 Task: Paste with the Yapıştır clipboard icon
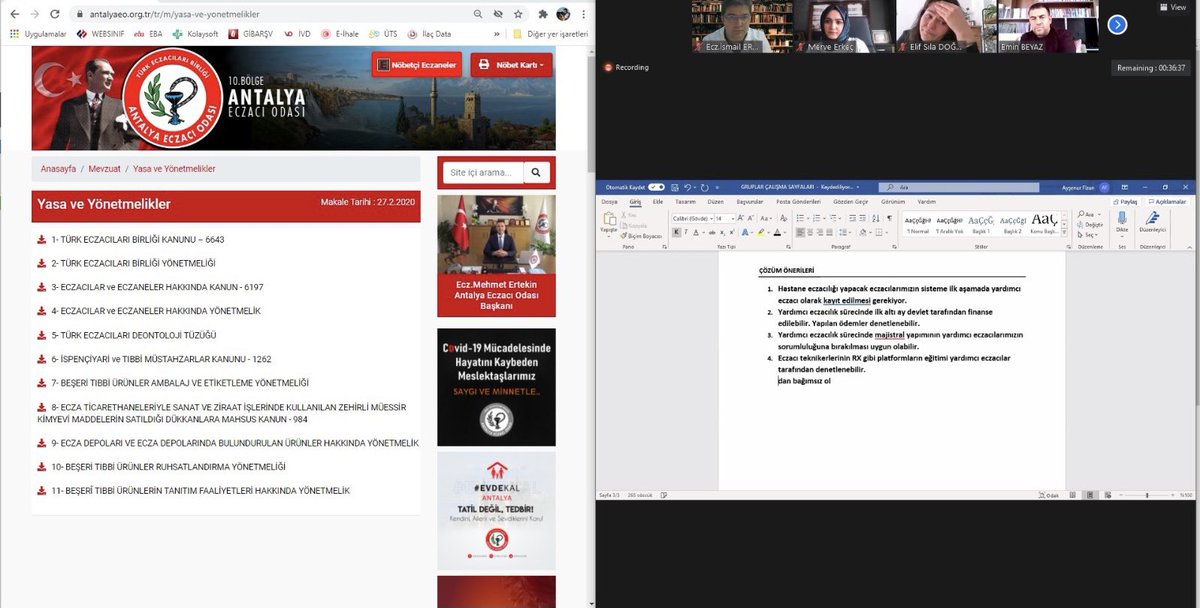(x=608, y=218)
